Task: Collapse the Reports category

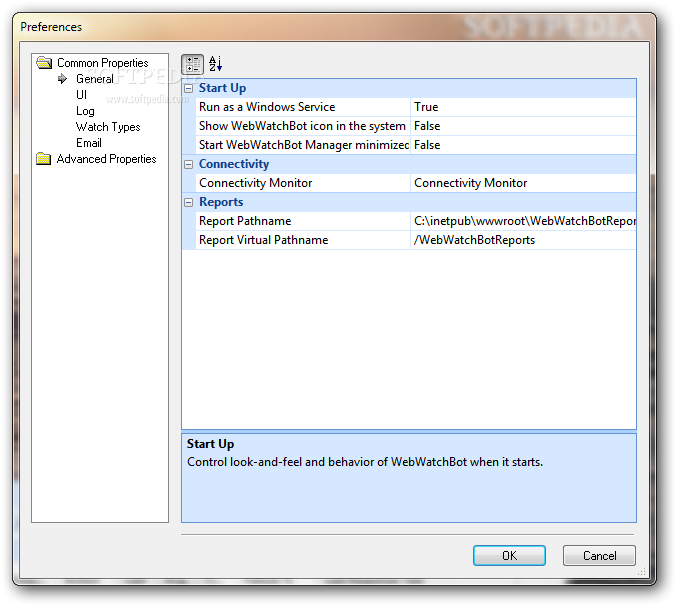Action: pyautogui.click(x=189, y=202)
